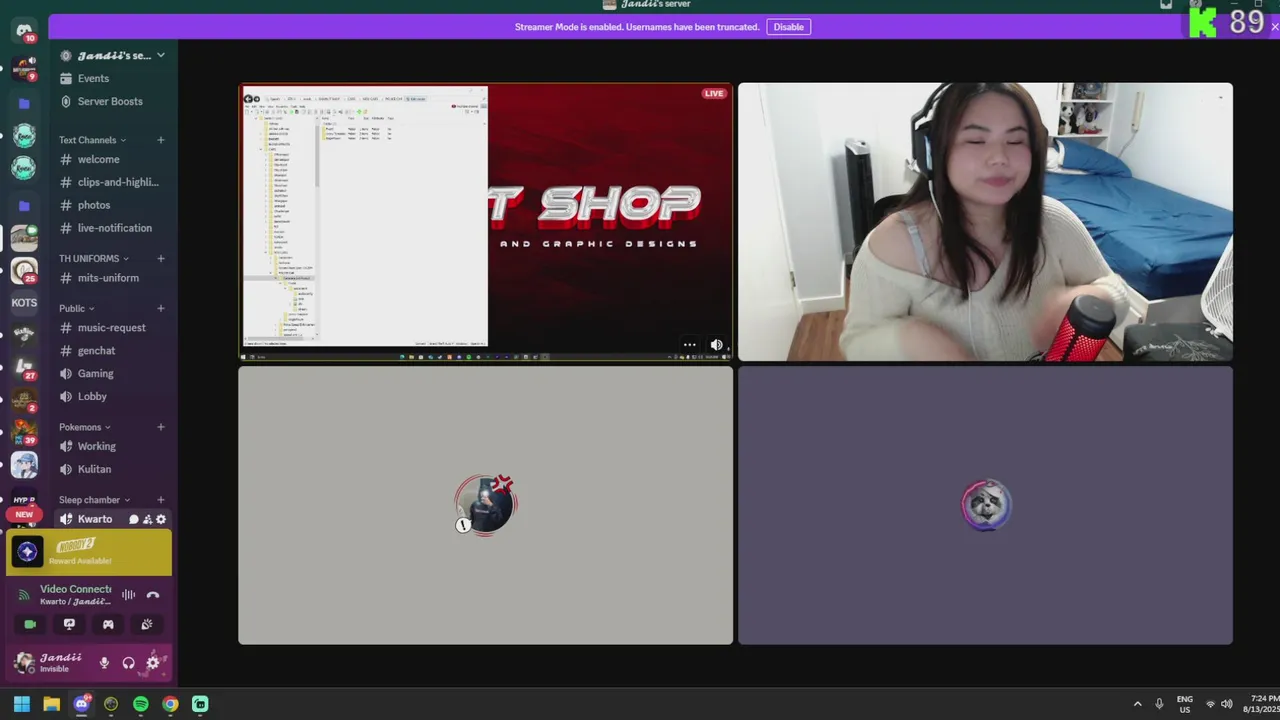Adjust stream volume speaker icon
1280x720 pixels.
point(716,345)
